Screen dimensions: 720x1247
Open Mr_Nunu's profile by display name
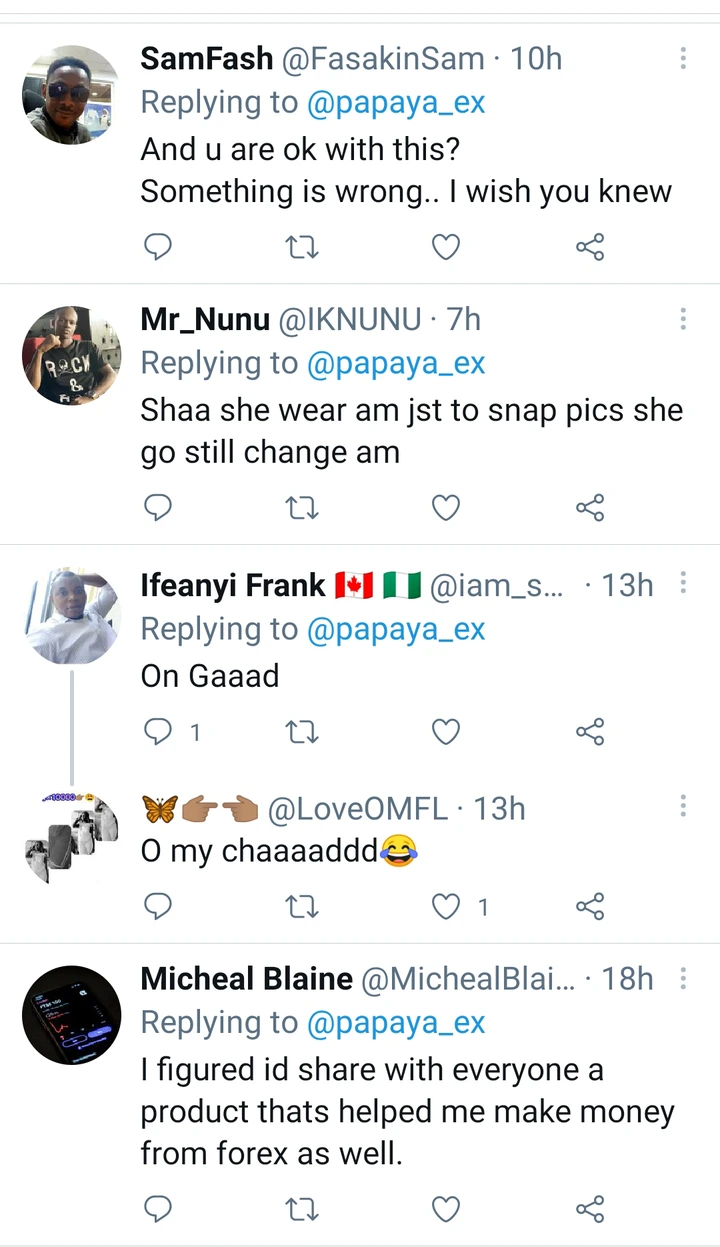pyautogui.click(x=205, y=319)
